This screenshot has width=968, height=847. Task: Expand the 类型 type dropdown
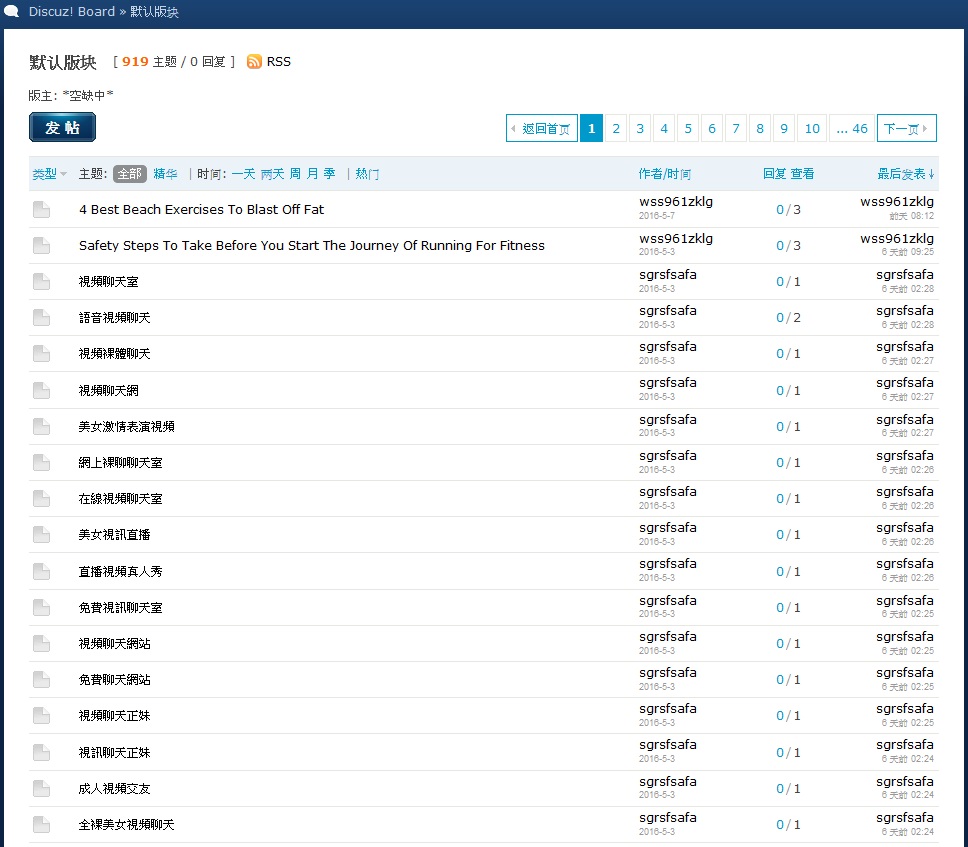point(49,174)
